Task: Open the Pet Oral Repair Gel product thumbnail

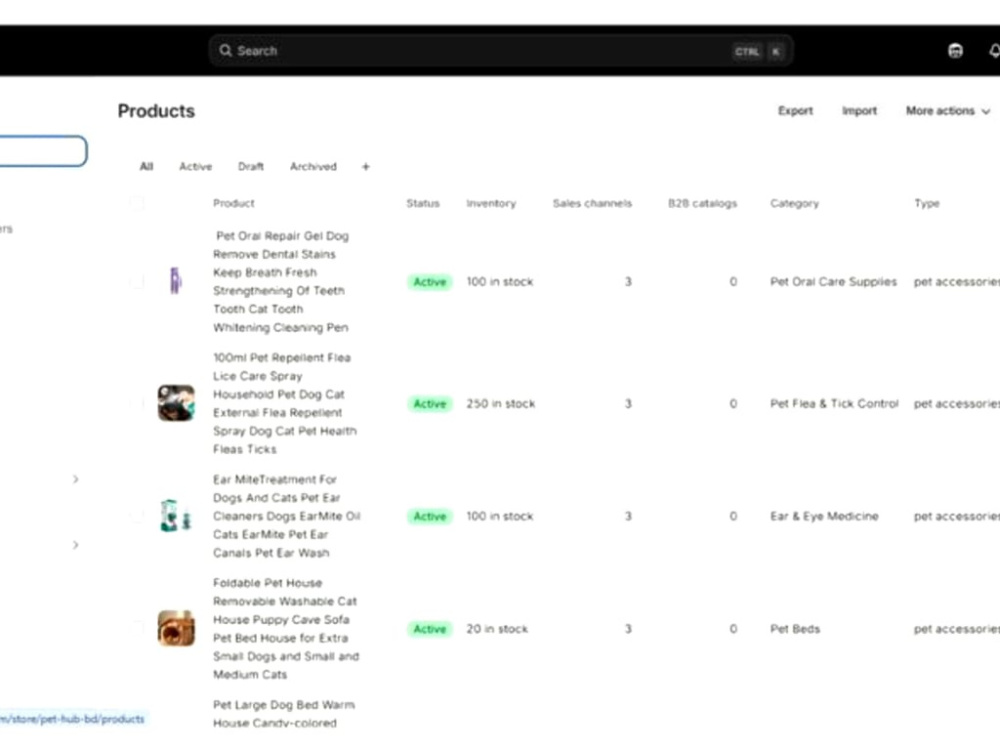Action: click(x=175, y=281)
